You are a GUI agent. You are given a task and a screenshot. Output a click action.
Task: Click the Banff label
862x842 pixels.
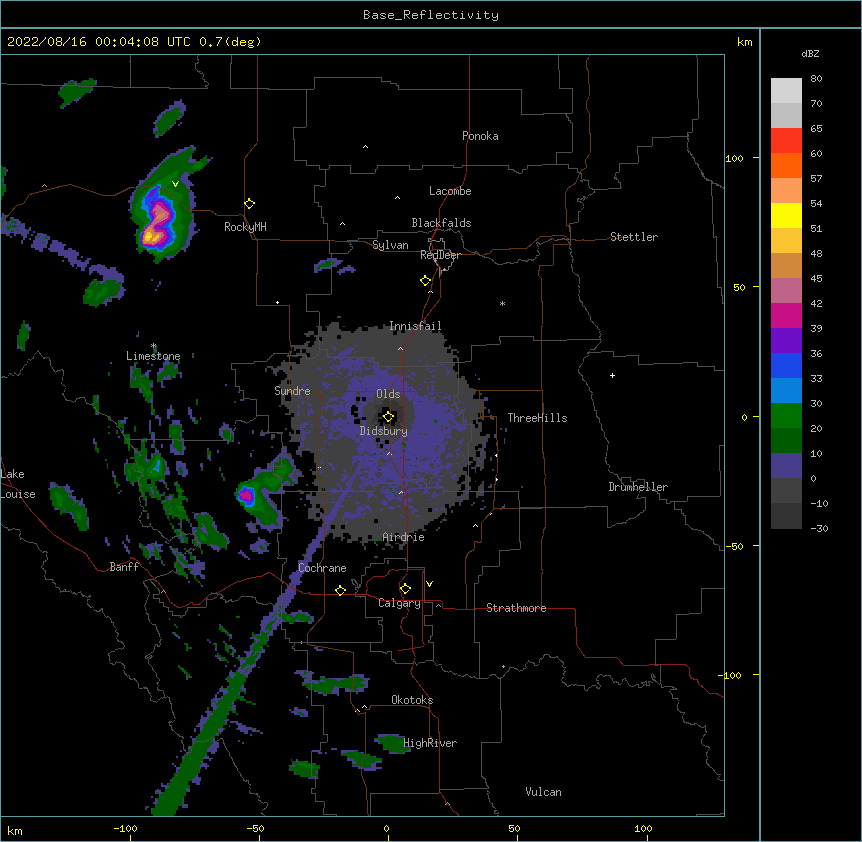point(124,567)
